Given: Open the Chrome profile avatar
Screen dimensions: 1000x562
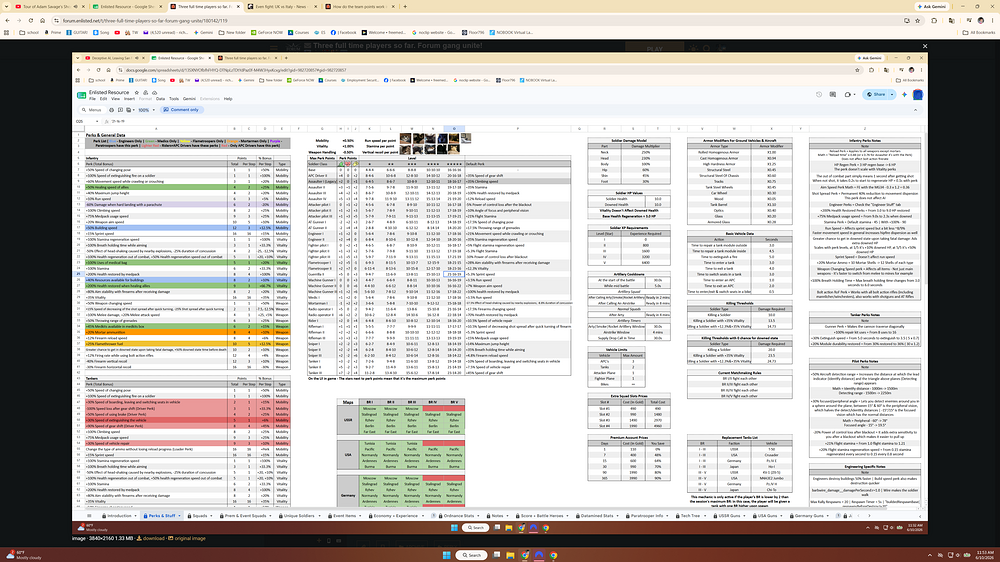Looking at the screenshot, I should (980, 20).
